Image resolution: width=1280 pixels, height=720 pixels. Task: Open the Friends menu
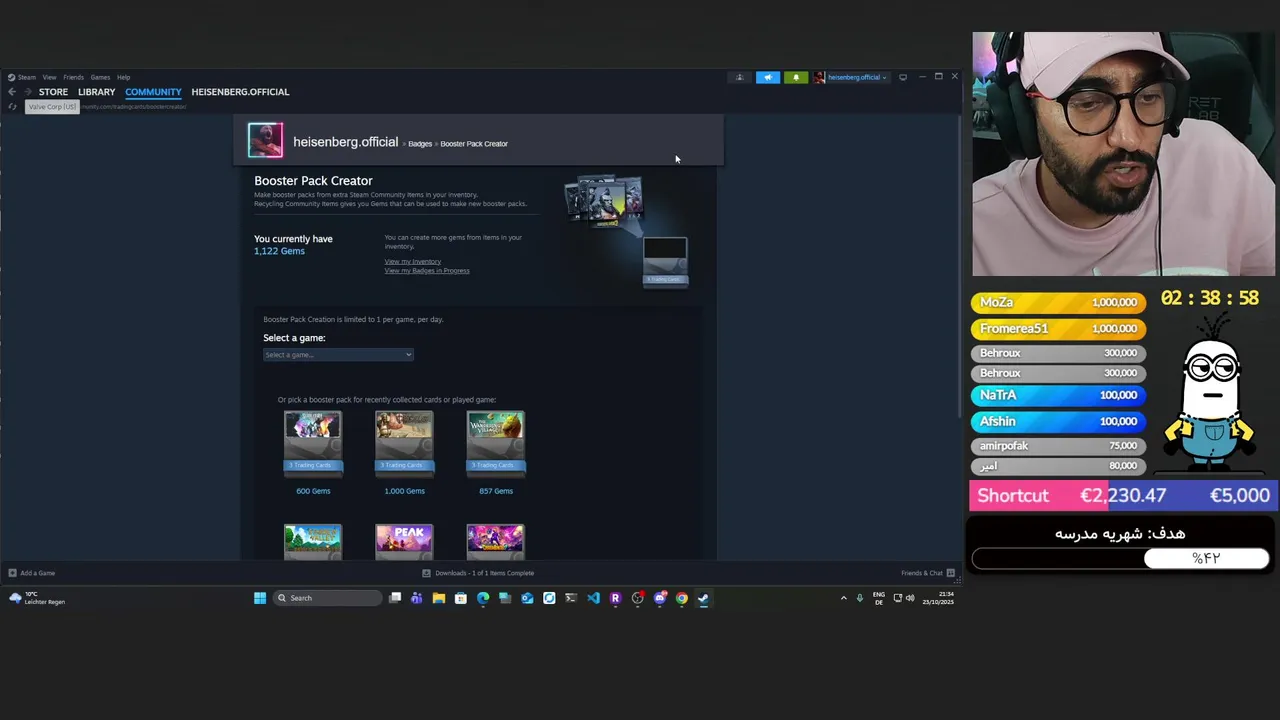coord(73,77)
